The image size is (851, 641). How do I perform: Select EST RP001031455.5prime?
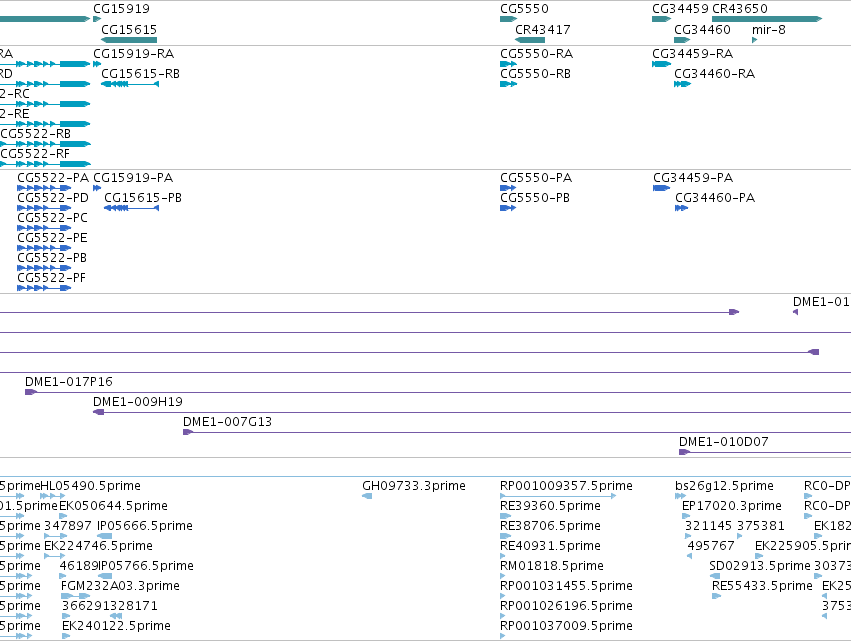tap(567, 586)
